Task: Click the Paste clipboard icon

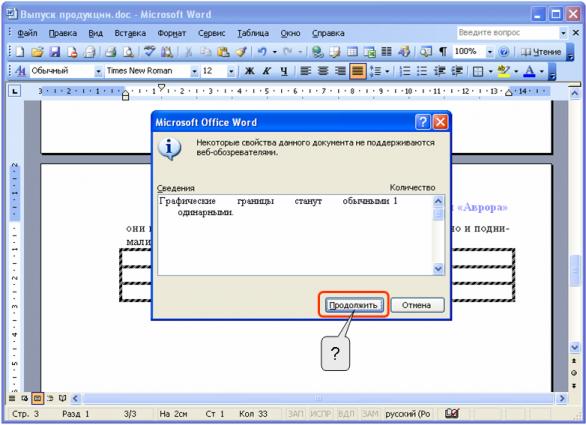Action: pyautogui.click(x=223, y=52)
